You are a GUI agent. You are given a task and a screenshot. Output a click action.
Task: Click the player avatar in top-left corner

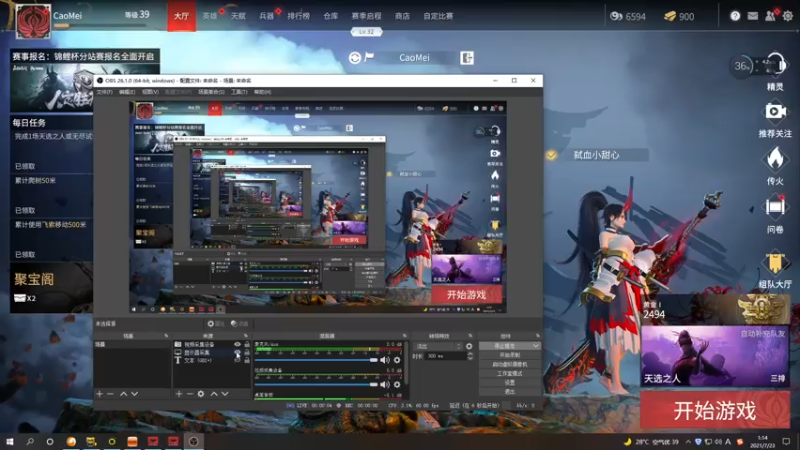33,21
